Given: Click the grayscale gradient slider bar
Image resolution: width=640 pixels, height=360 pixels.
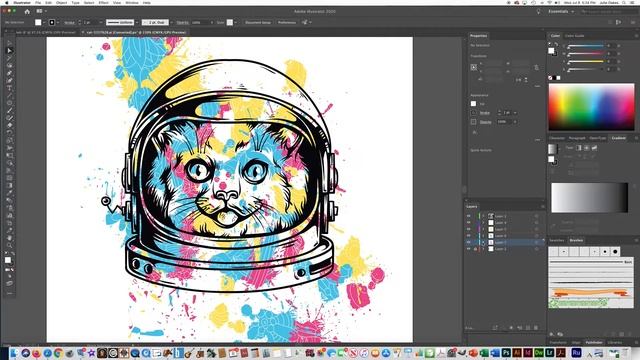Looking at the screenshot, I should pos(589,198).
